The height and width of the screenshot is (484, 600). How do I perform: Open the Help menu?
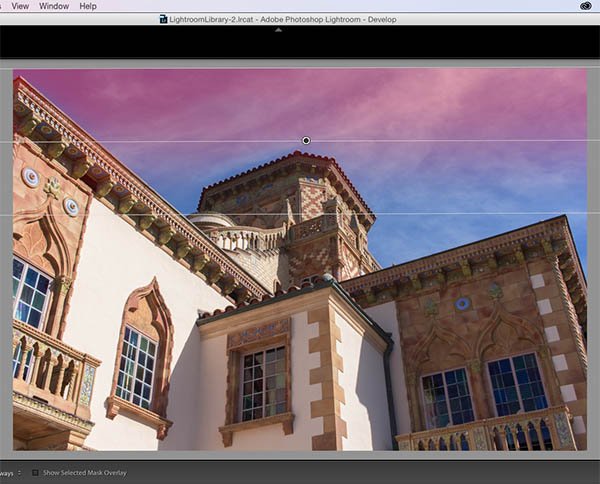[x=88, y=6]
